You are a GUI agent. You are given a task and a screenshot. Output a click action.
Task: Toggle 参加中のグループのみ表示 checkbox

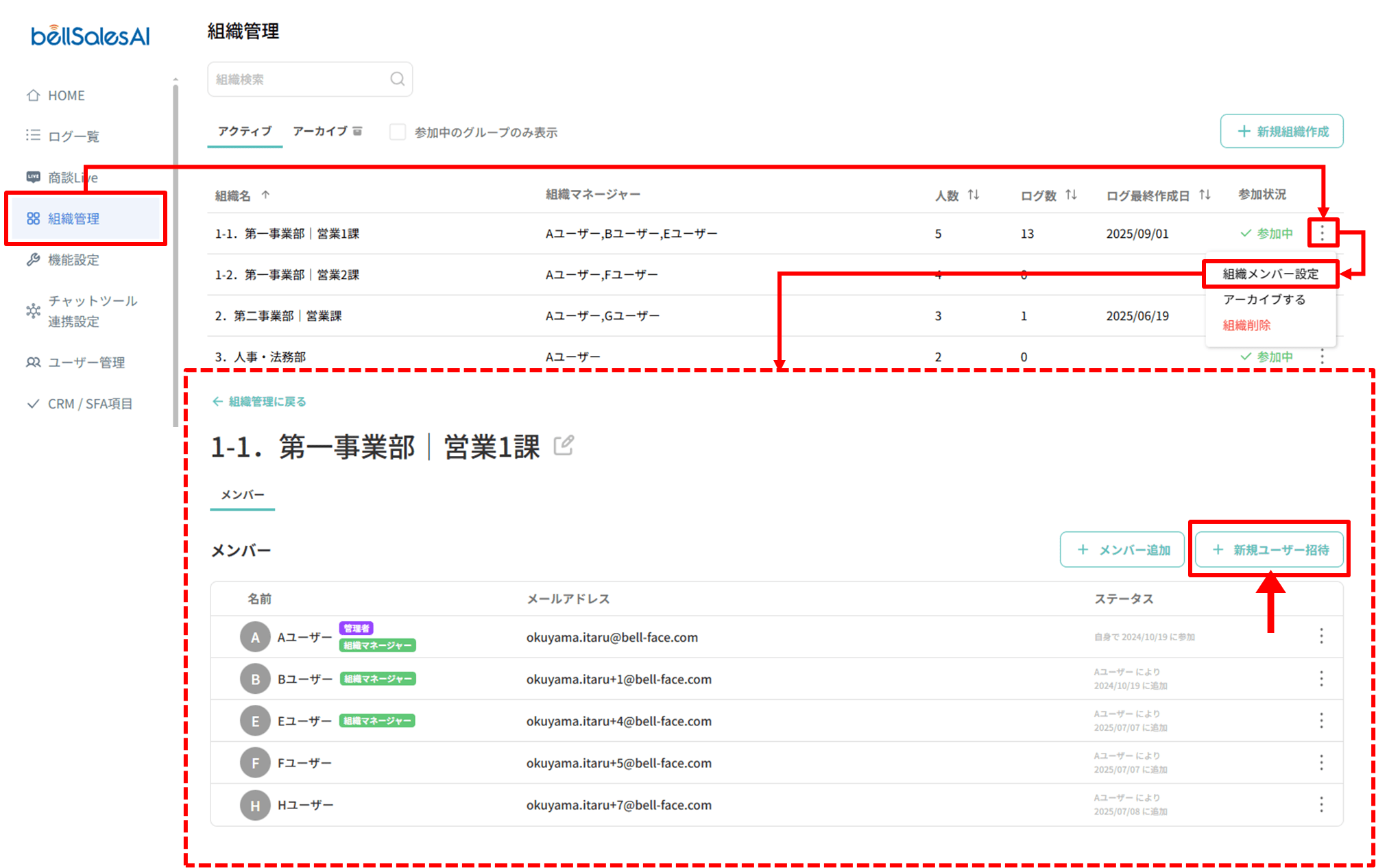[398, 132]
